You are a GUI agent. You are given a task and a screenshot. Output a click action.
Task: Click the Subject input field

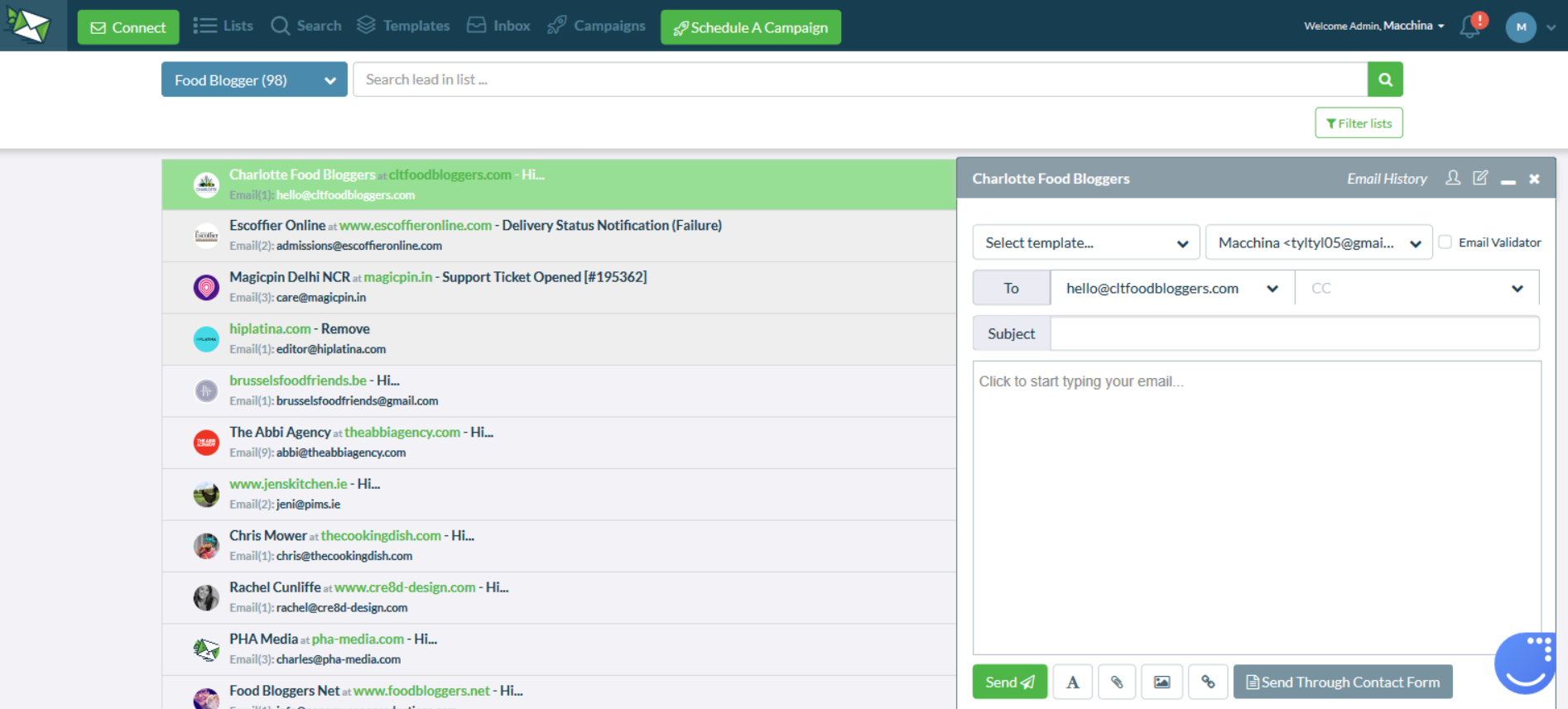1294,334
